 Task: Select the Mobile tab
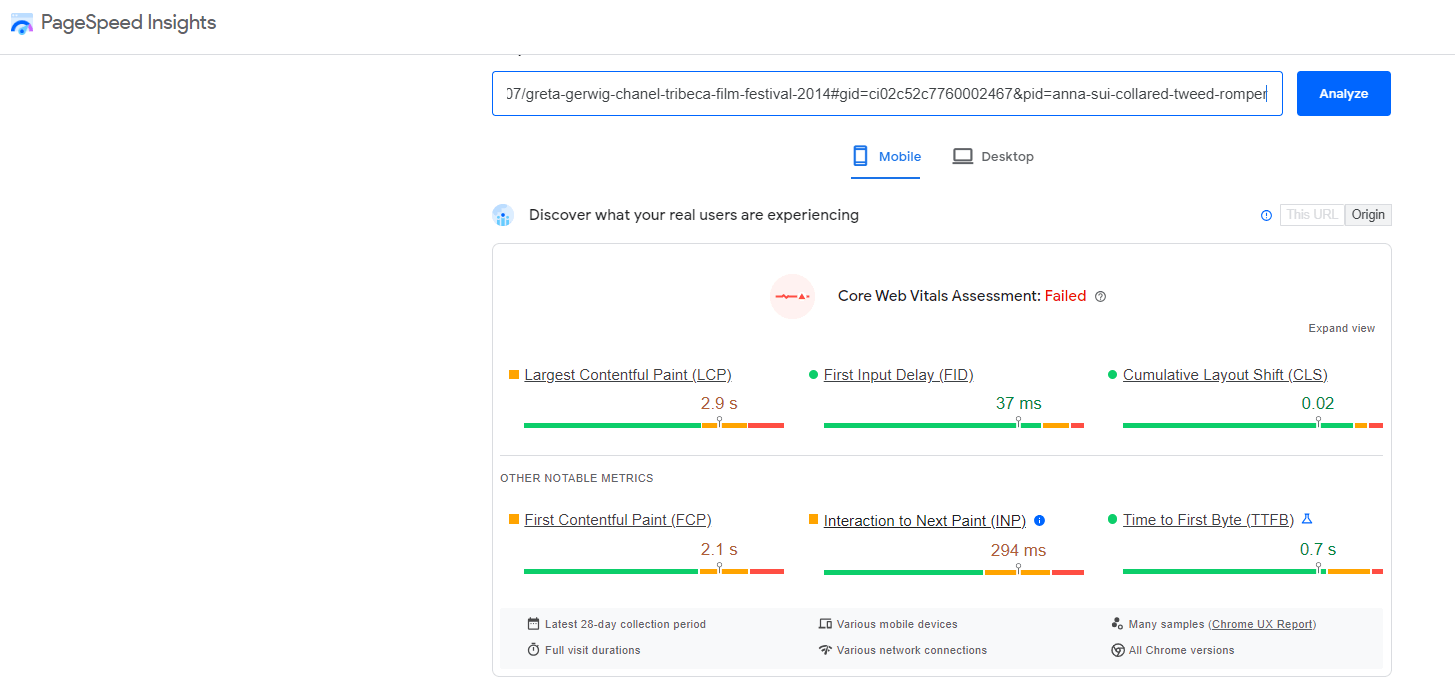point(886,157)
